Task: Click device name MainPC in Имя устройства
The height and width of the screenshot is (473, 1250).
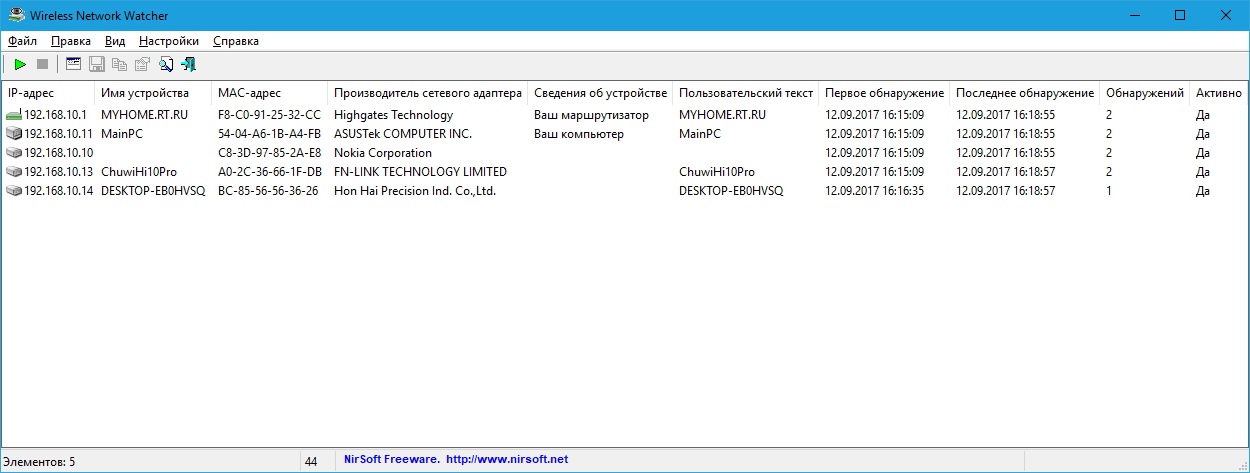Action: 123,134
